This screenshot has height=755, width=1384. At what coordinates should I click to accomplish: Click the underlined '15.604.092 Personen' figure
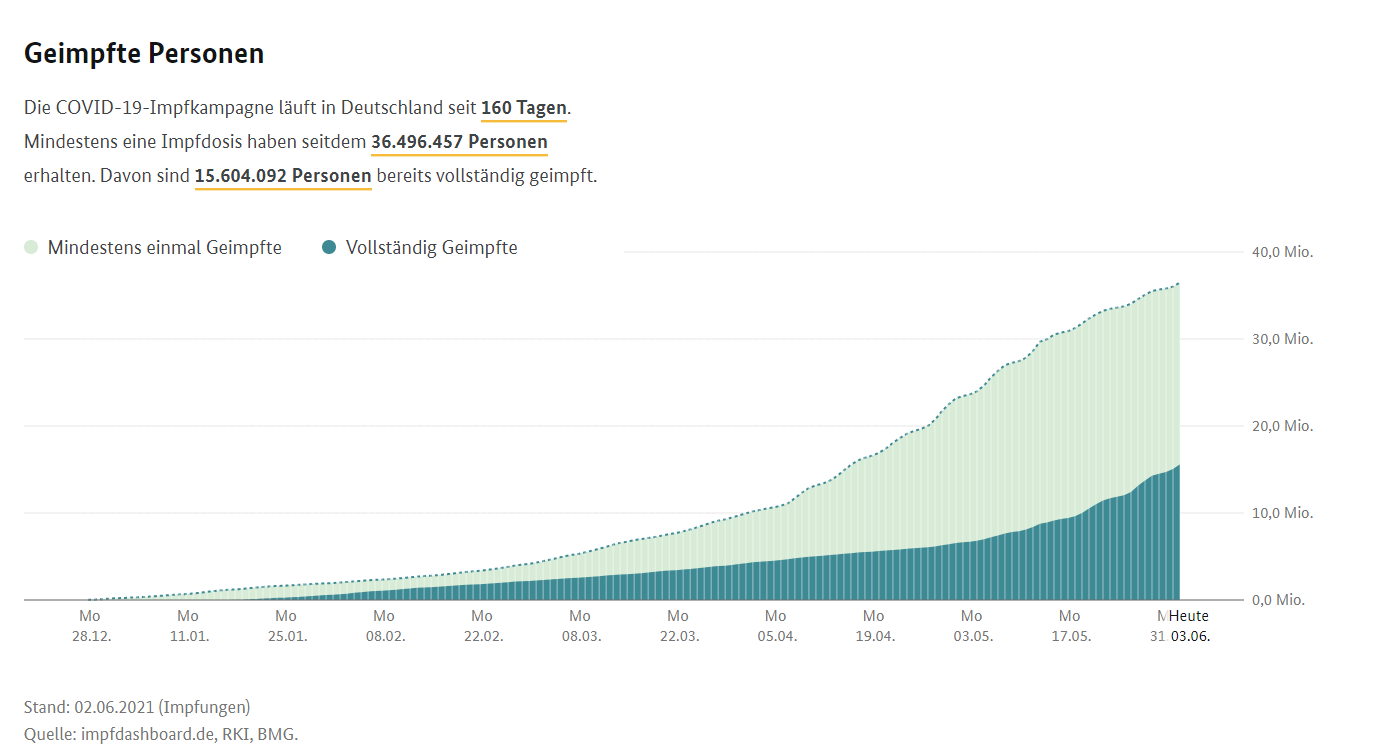point(283,176)
